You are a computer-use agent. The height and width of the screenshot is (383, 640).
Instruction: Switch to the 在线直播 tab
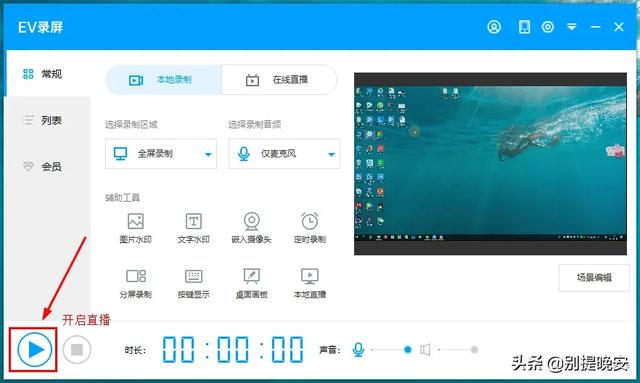279,80
